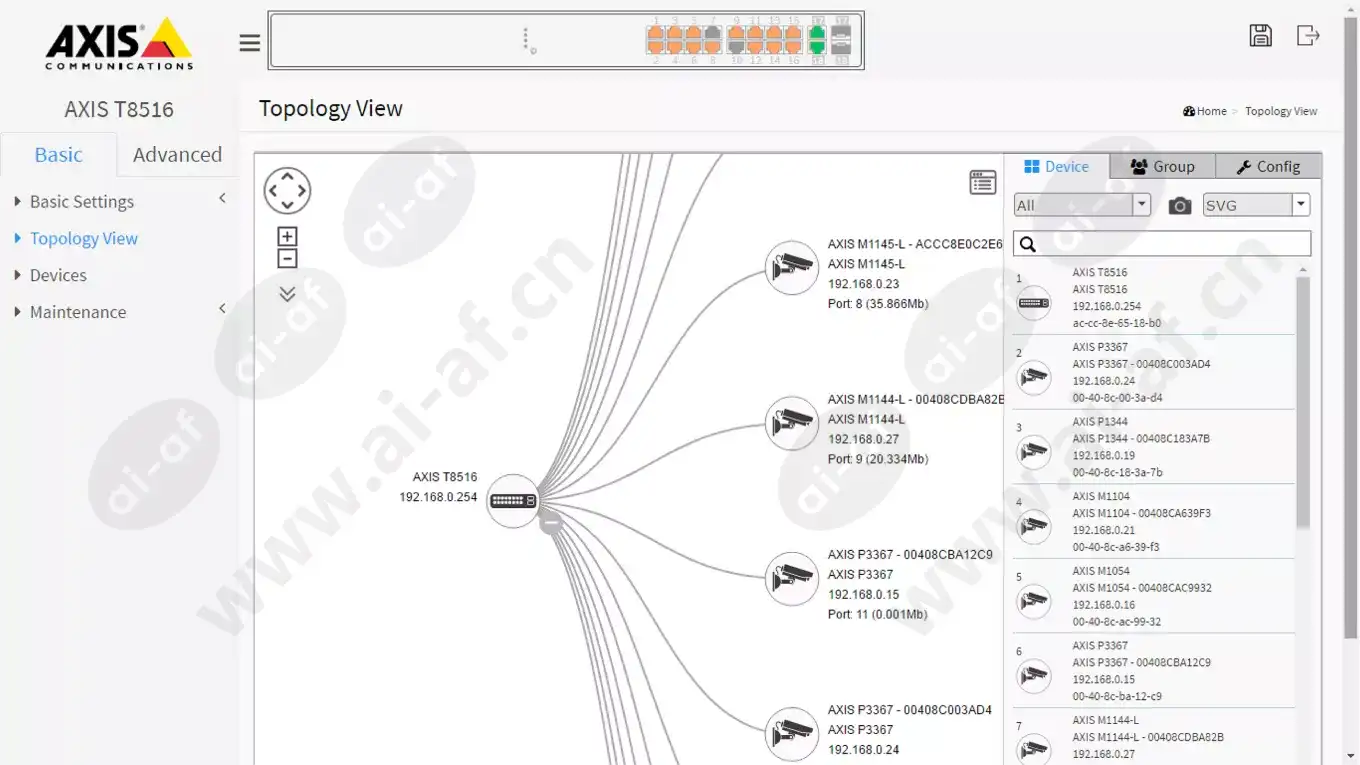Toggle the device list panel icon
Image resolution: width=1360 pixels, height=765 pixels.
pyautogui.click(x=983, y=182)
